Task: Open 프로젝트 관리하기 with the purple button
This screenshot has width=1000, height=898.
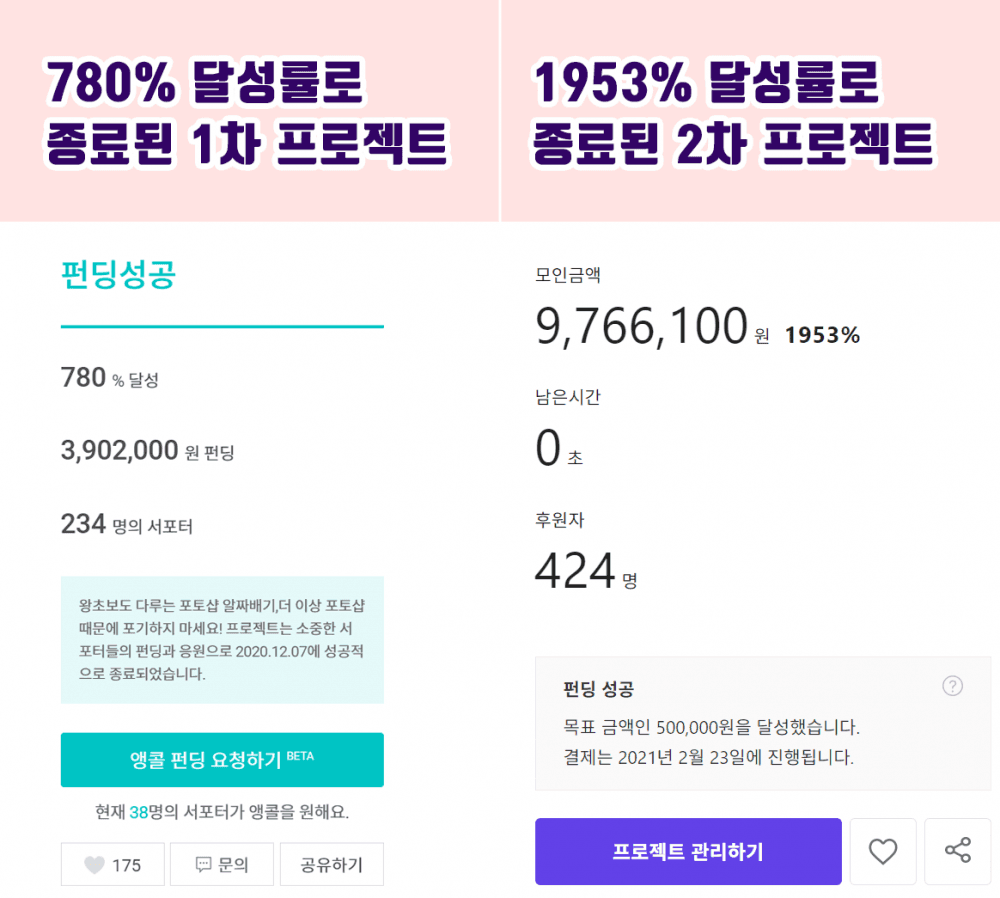Action: click(x=687, y=851)
